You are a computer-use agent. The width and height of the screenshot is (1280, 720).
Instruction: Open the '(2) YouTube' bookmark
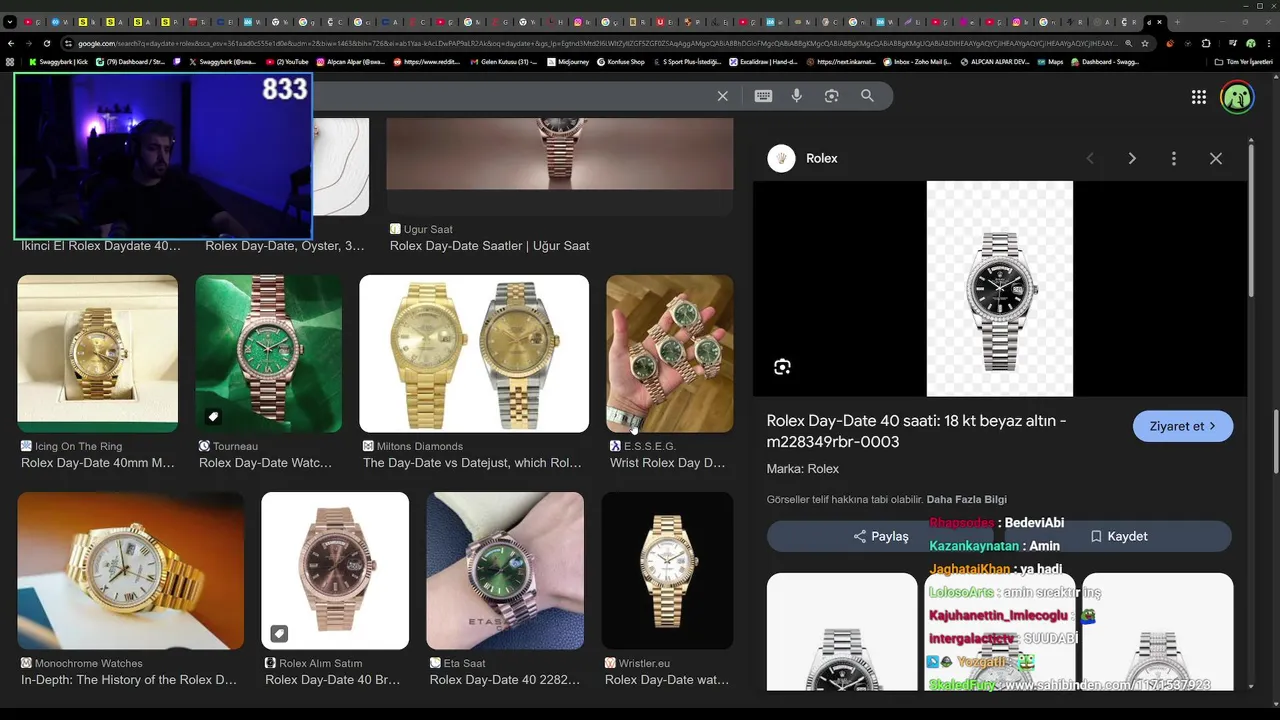[288, 62]
